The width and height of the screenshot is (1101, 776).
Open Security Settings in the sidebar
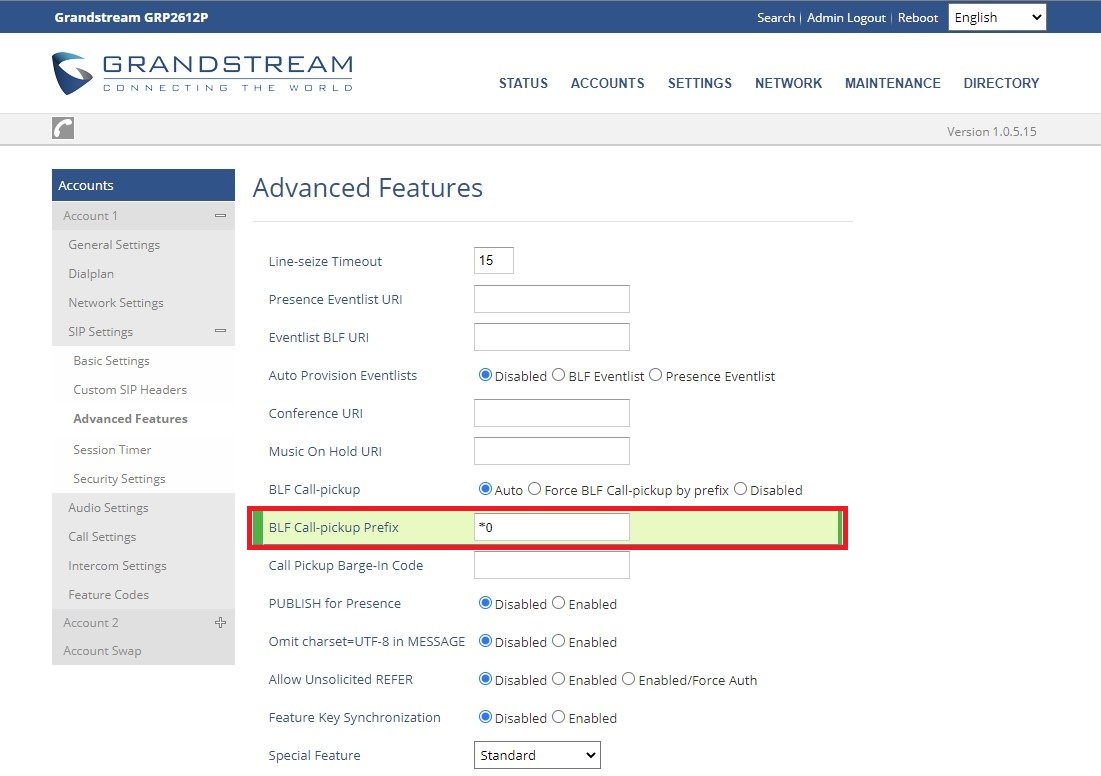coord(119,479)
